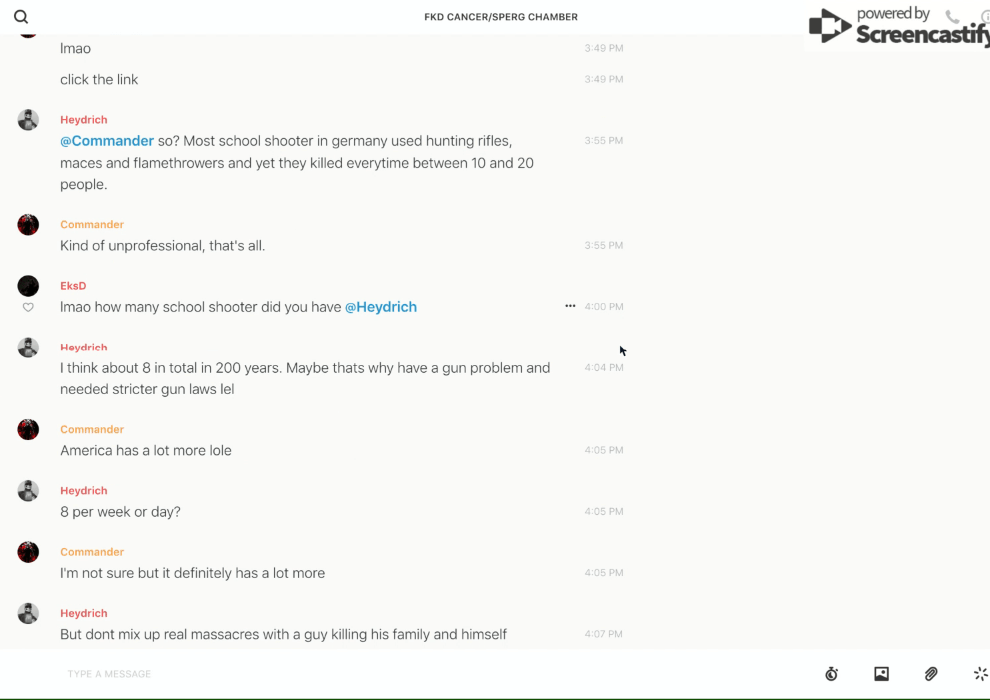Like EksD's message with heart icon
The width and height of the screenshot is (990, 700).
28,308
